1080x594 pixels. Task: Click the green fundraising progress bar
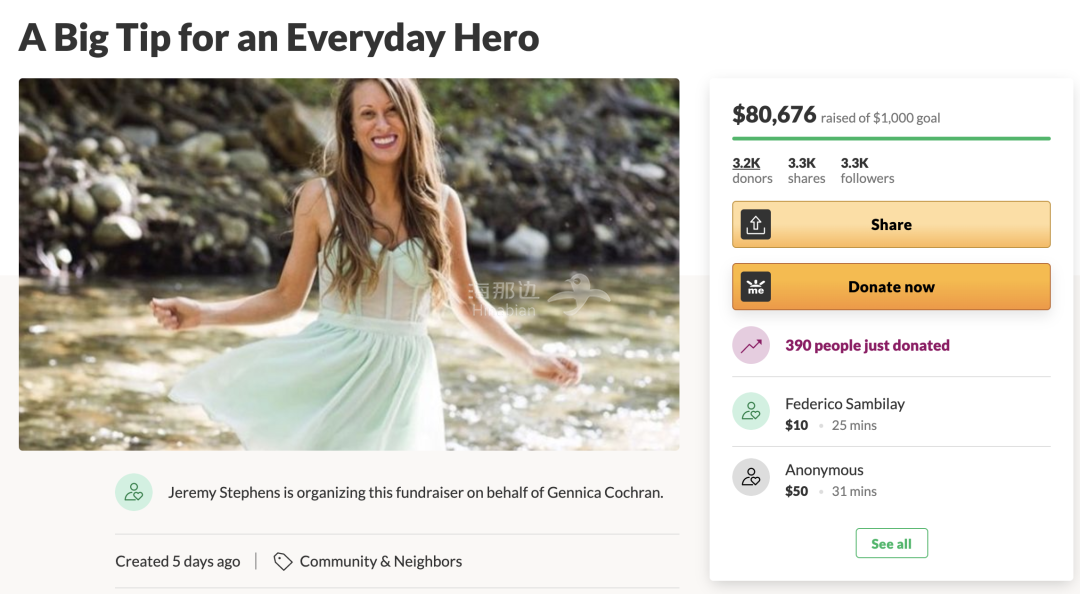click(891, 139)
